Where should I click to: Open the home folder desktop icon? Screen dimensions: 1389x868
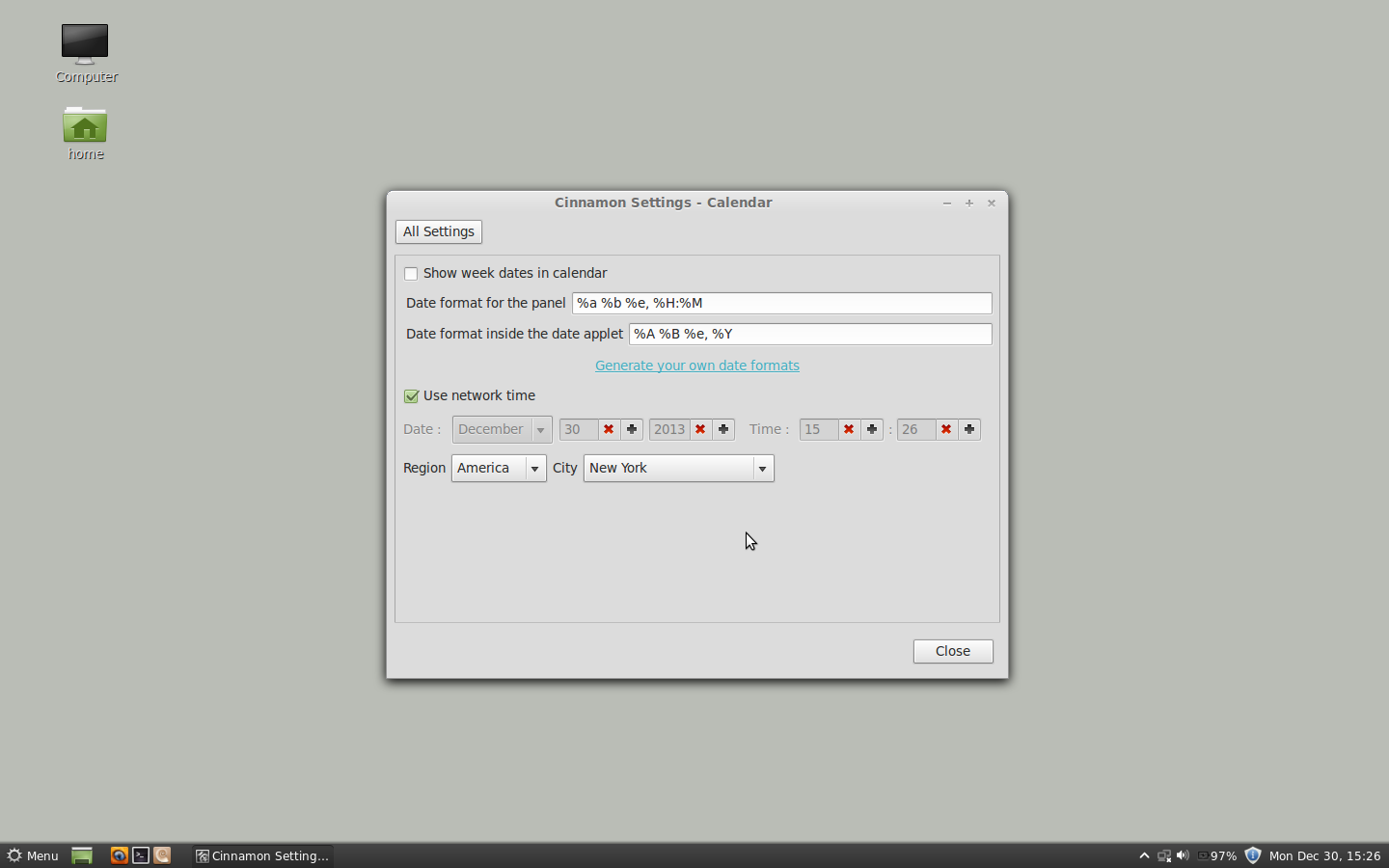click(85, 132)
